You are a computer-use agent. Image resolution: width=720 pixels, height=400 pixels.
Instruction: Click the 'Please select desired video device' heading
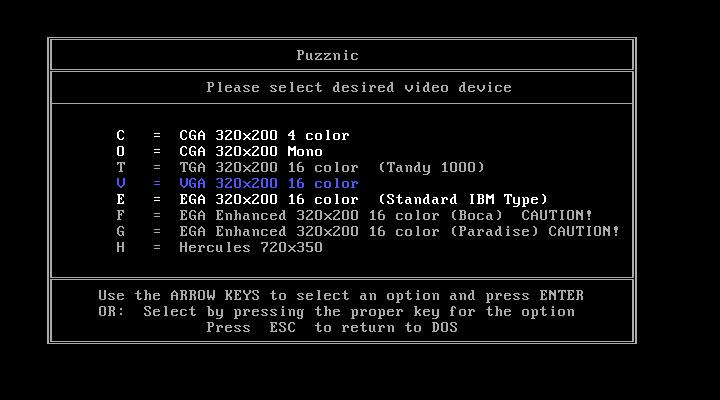(x=359, y=87)
